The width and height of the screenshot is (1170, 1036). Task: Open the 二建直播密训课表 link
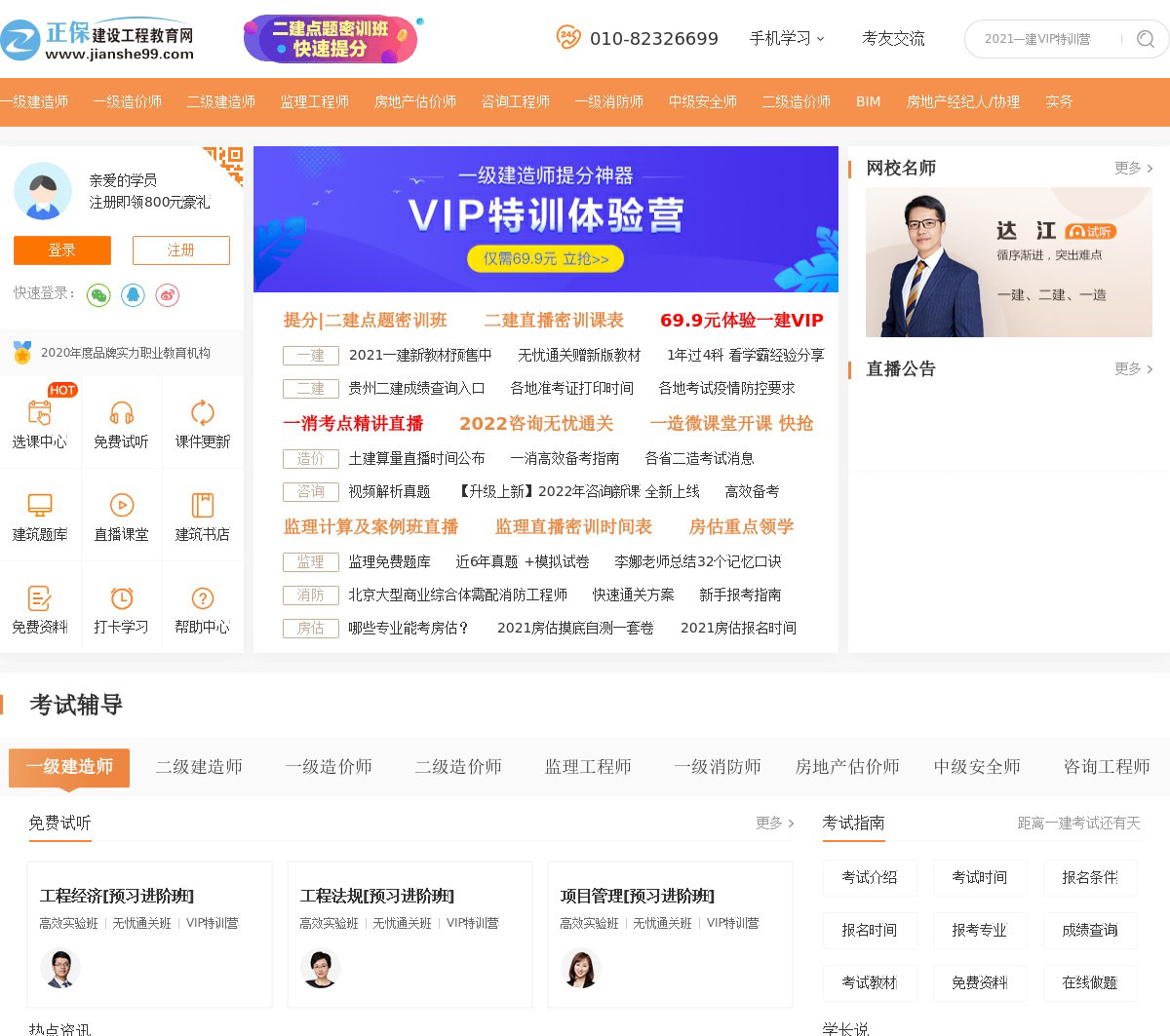point(554,320)
